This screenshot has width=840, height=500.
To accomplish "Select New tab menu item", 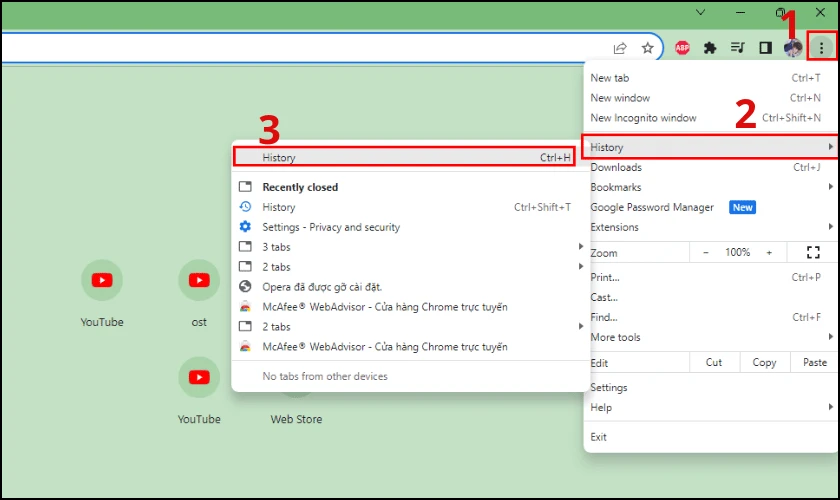I will click(x=710, y=78).
